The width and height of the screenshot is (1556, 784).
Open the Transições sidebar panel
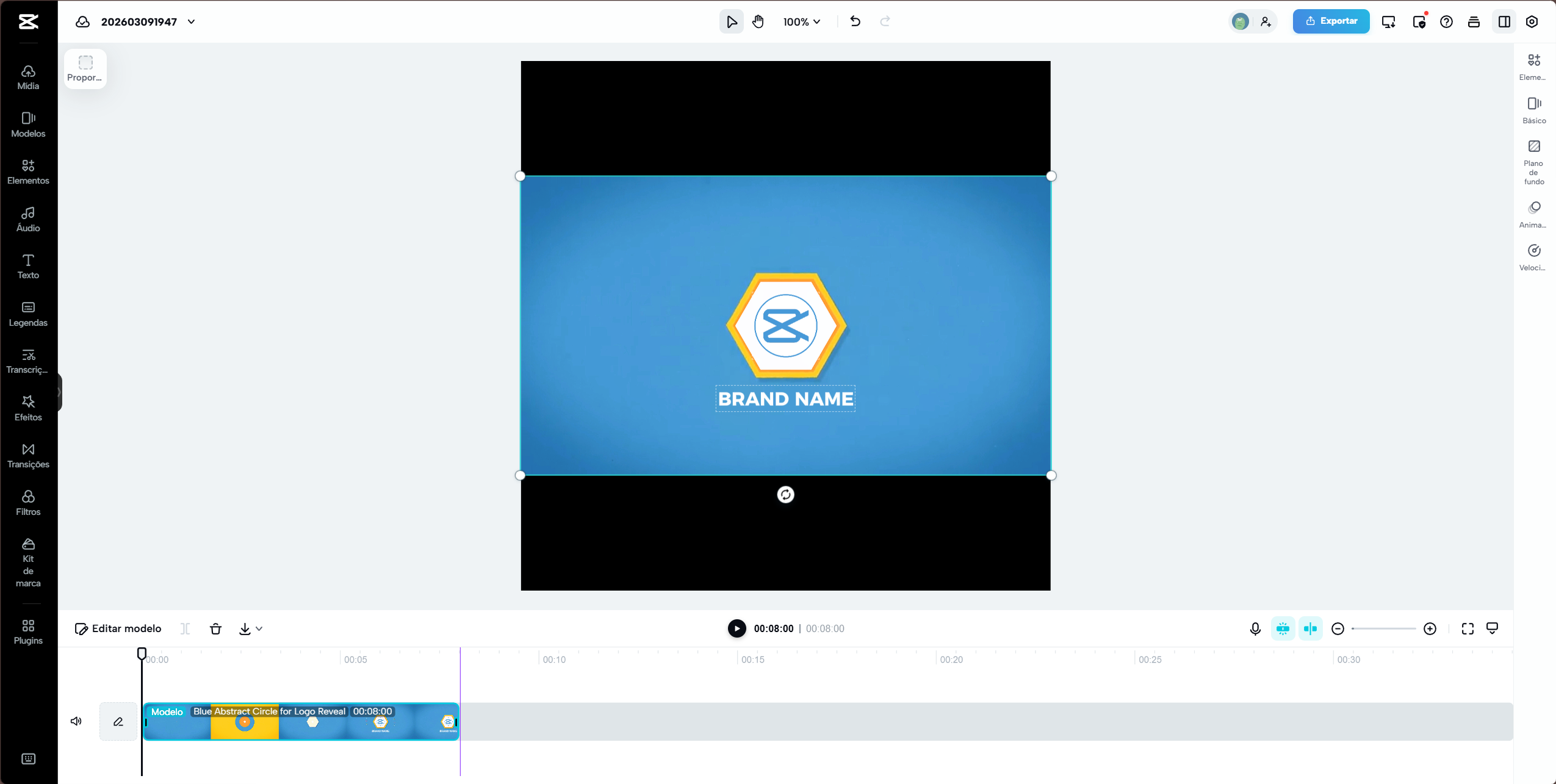(28, 456)
